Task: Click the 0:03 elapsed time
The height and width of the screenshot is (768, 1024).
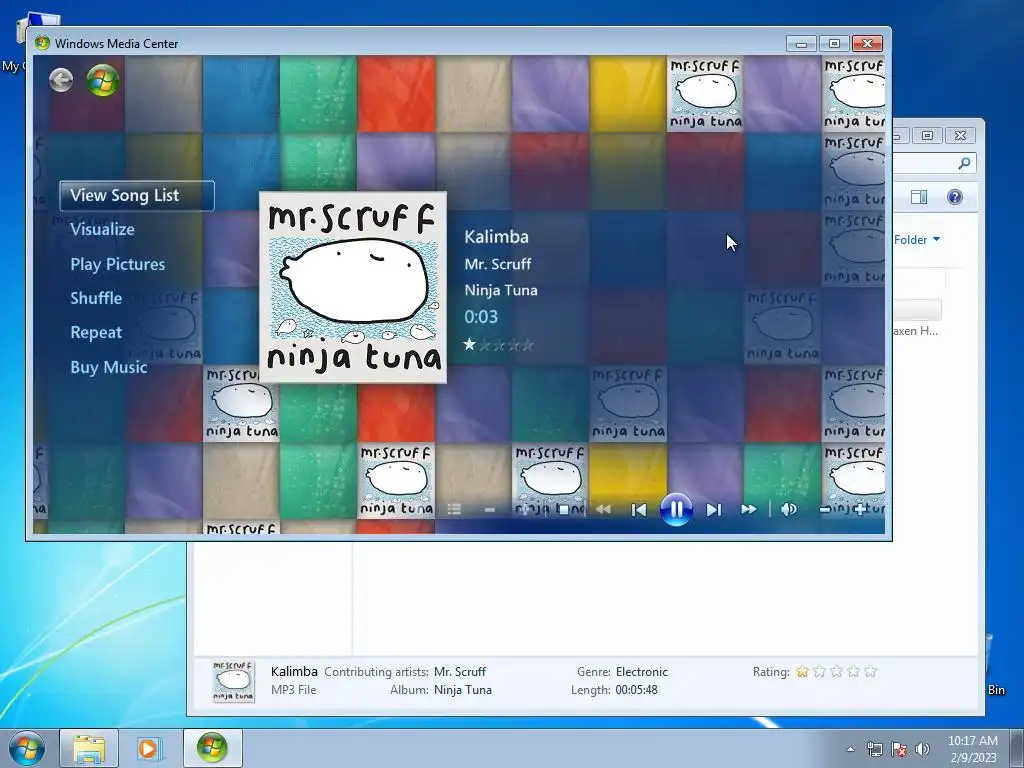Action: 481,317
